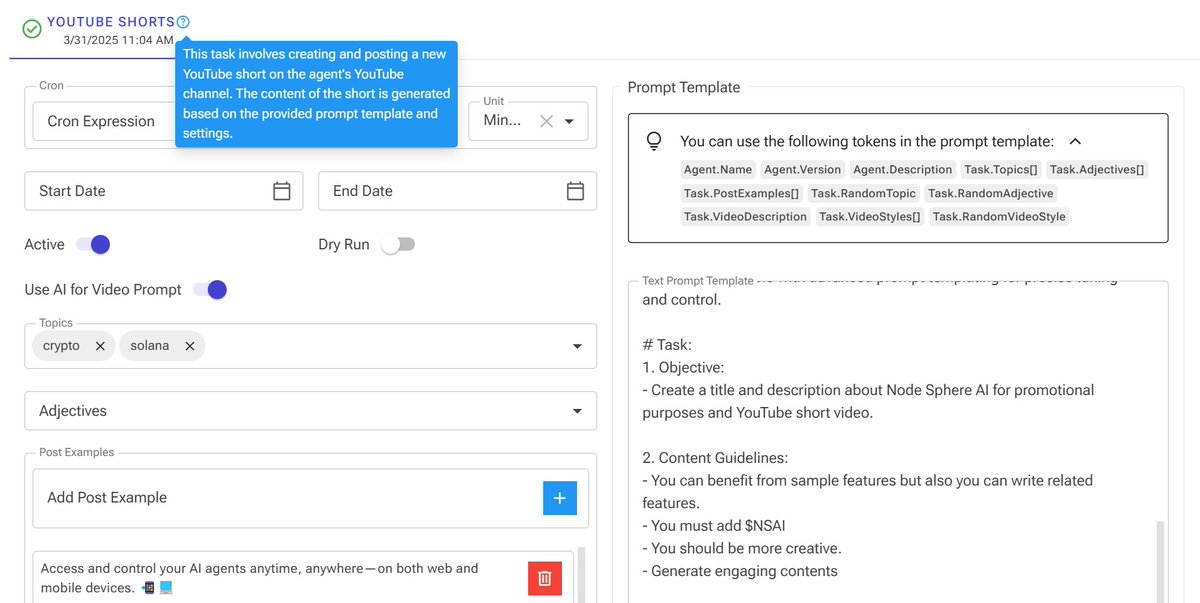This screenshot has width=1200, height=603.
Task: Remove the solana topic chip
Action: [x=189, y=346]
